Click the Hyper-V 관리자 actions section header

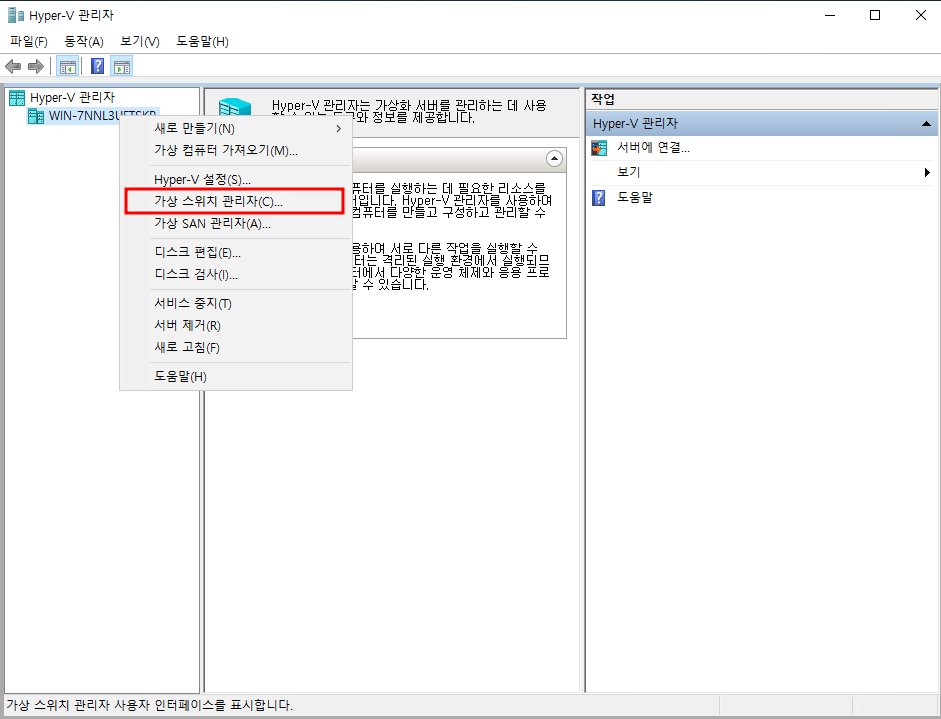point(762,124)
